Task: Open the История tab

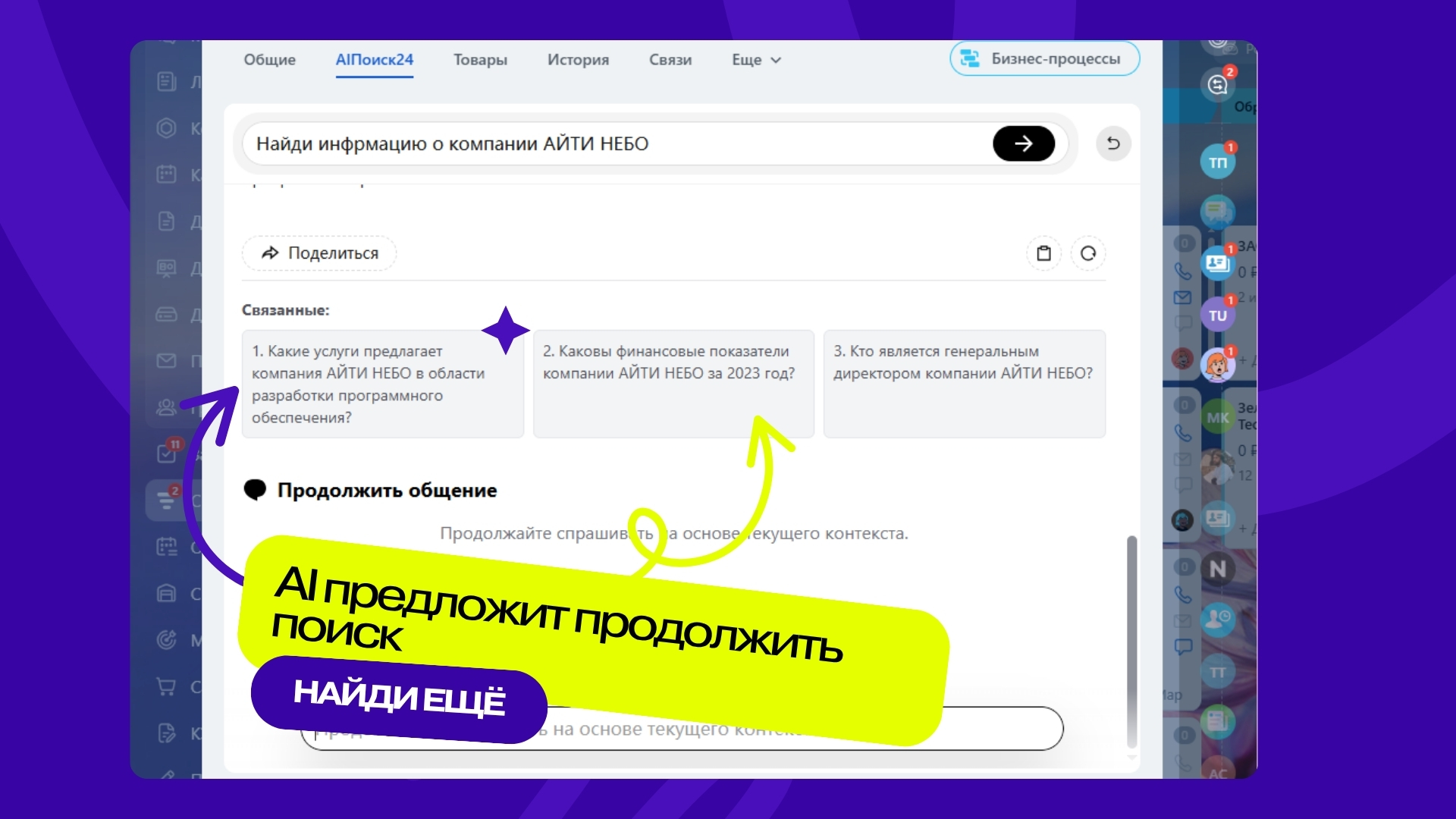Action: pyautogui.click(x=578, y=59)
